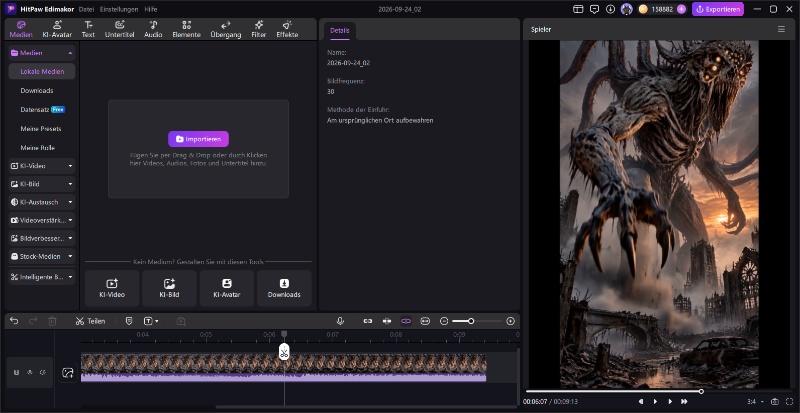Switch to the Audio tab

pos(153,29)
